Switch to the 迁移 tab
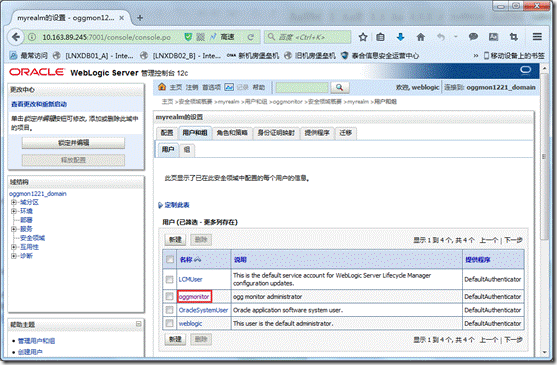 (x=346, y=133)
